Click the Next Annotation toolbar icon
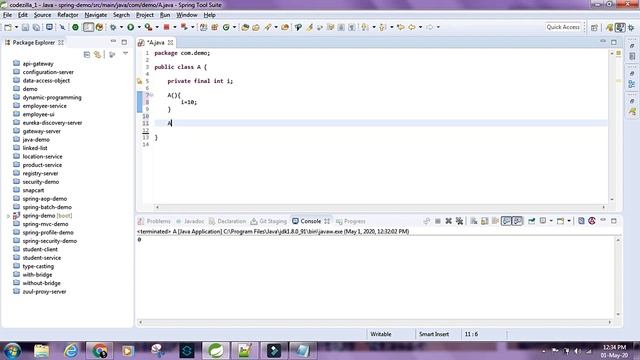Screen dimensions: 640x360 (364, 27)
